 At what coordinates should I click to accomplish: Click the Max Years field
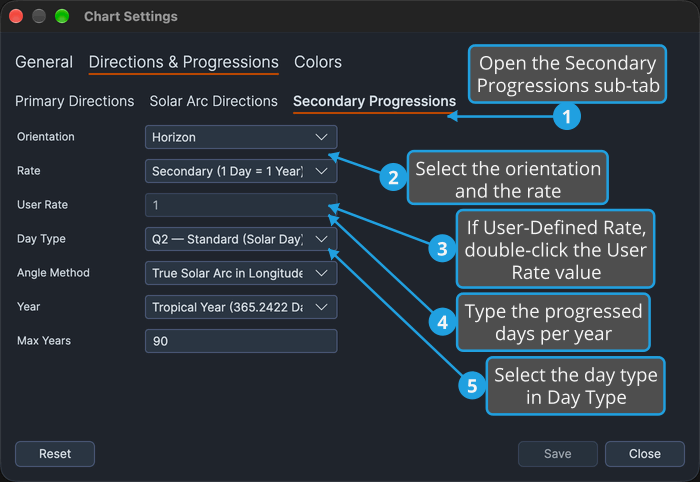click(x=241, y=341)
